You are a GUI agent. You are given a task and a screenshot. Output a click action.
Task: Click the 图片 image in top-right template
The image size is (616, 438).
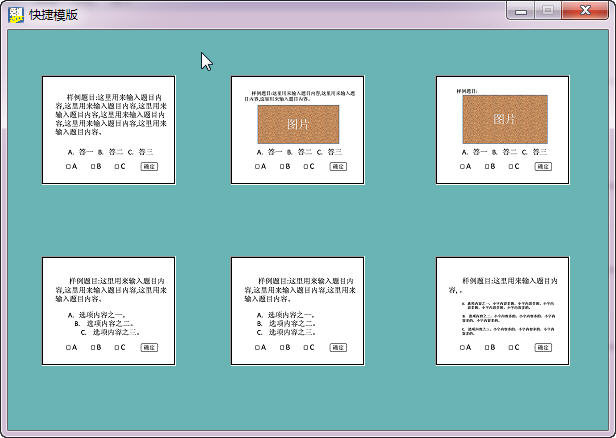[503, 119]
